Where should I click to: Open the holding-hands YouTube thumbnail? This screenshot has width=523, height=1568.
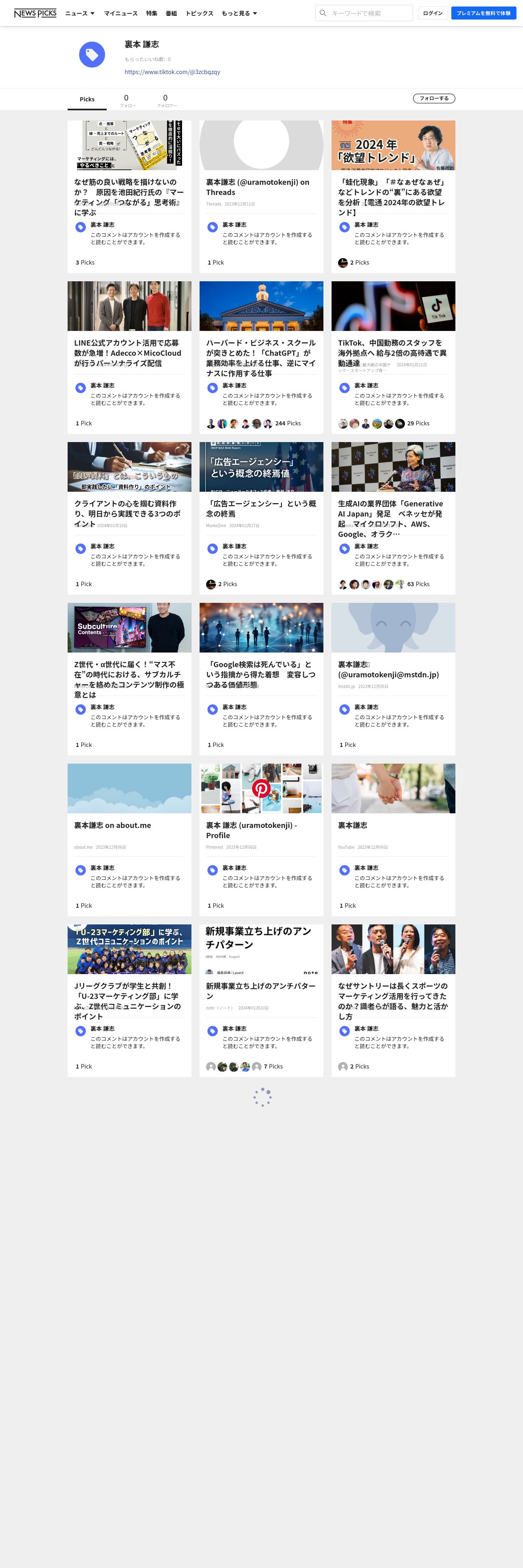coord(393,788)
